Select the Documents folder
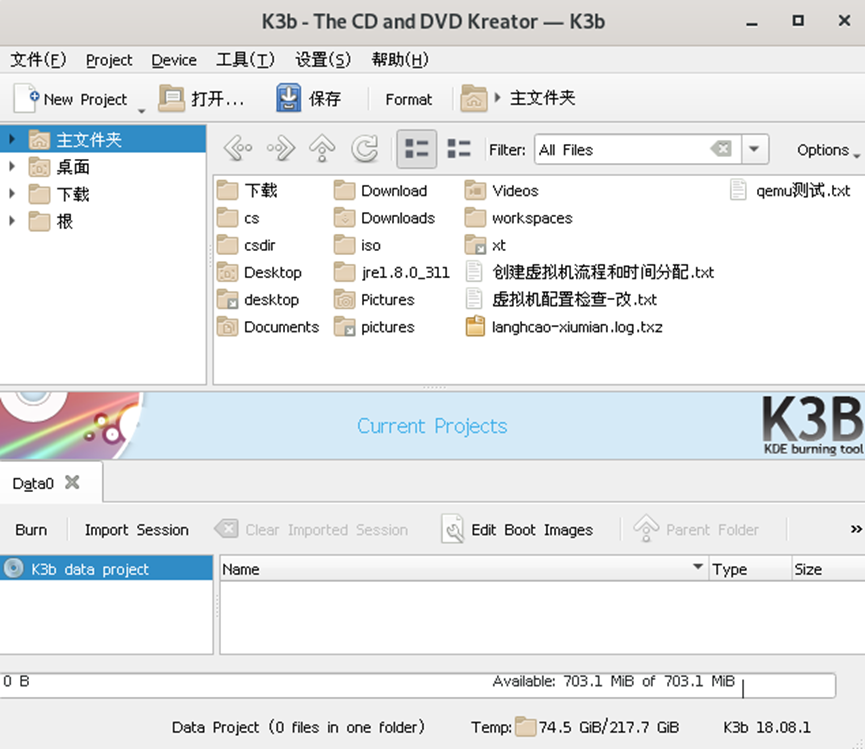This screenshot has width=865, height=749. pyautogui.click(x=268, y=327)
